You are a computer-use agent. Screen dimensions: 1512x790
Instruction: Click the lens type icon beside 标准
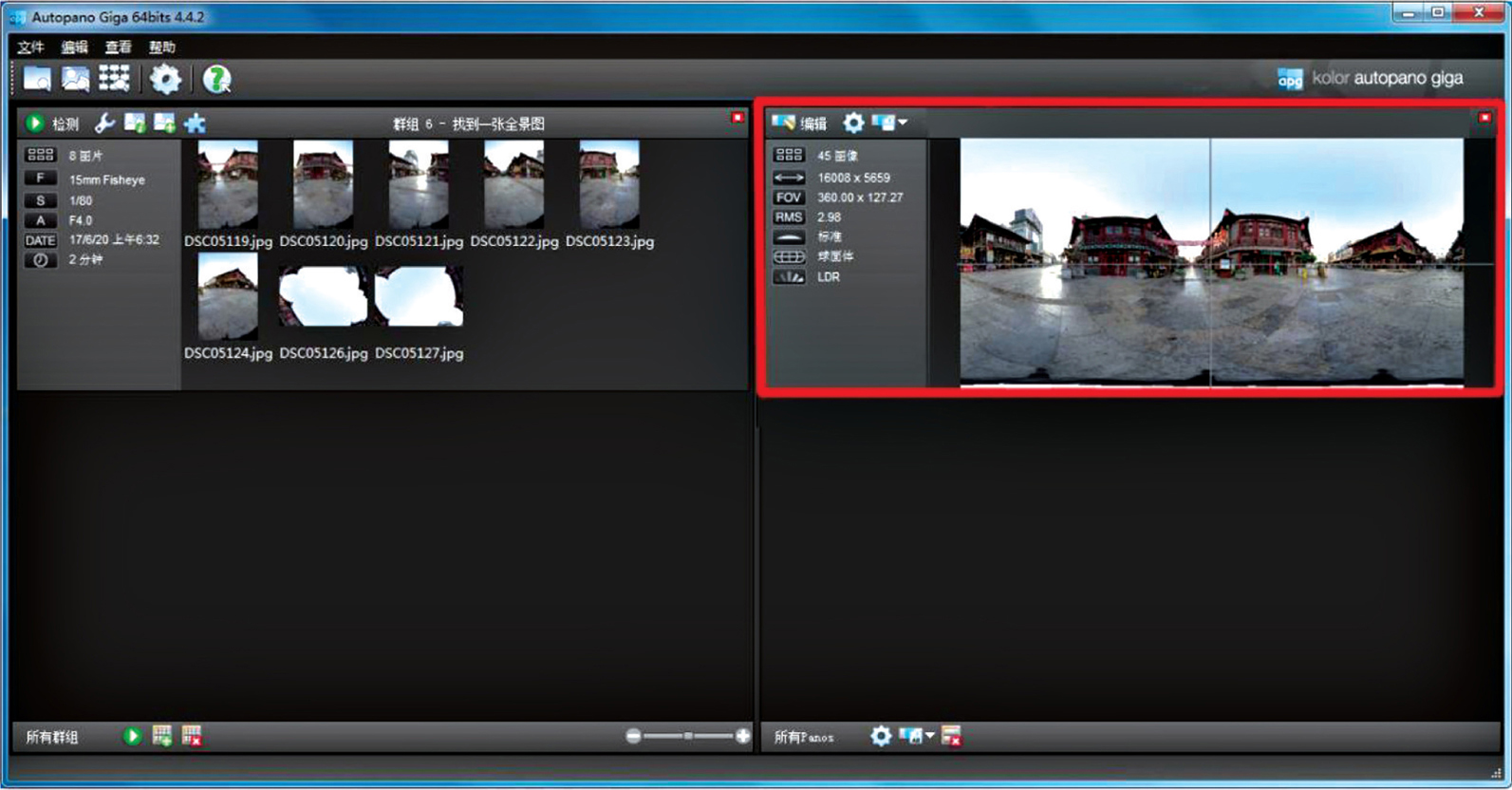point(789,237)
